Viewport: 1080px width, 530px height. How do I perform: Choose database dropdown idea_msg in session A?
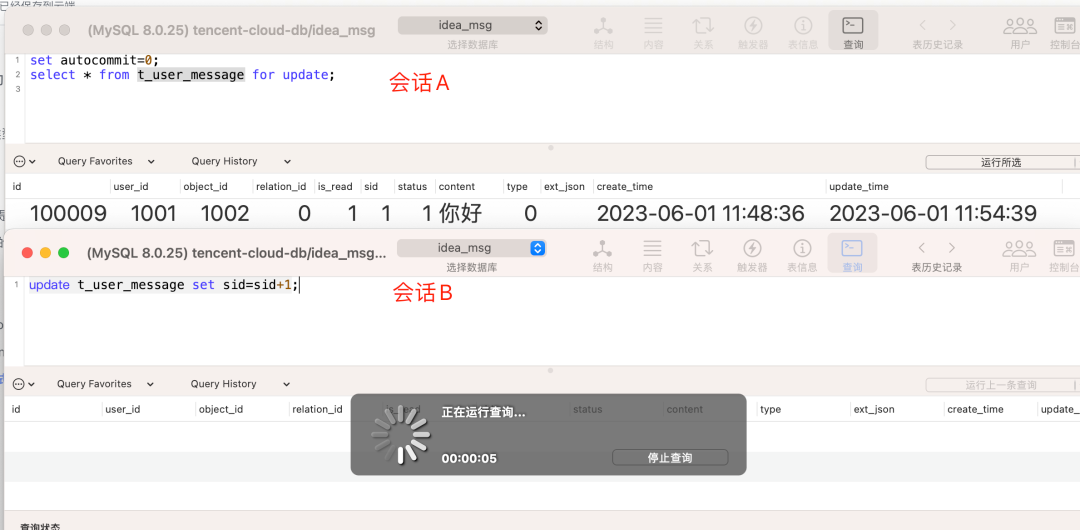click(x=472, y=26)
